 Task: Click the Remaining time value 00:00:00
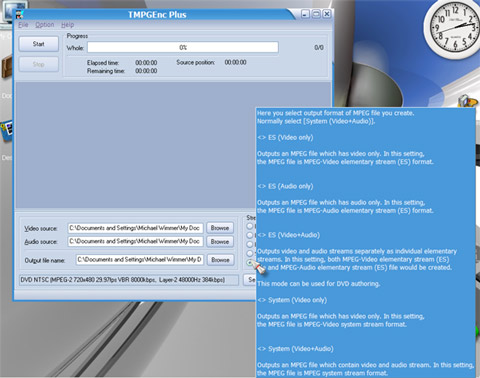pos(146,71)
